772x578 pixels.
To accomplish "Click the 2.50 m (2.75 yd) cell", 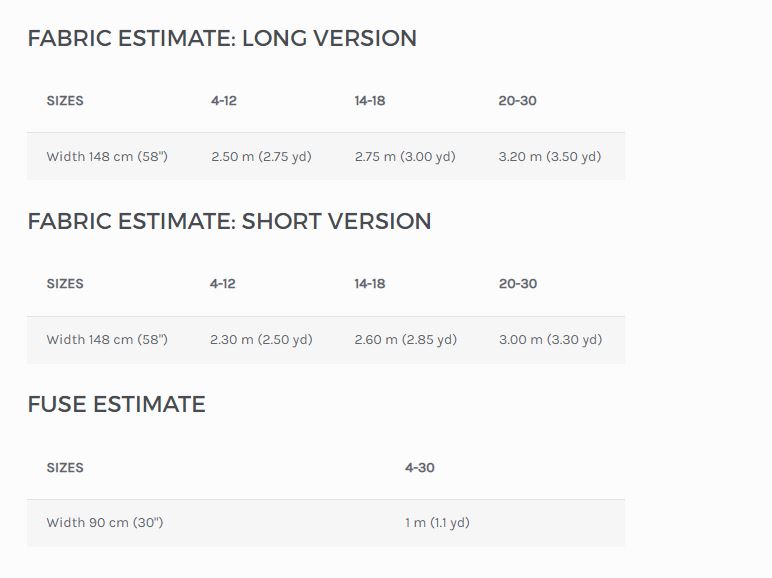I will [x=262, y=157].
